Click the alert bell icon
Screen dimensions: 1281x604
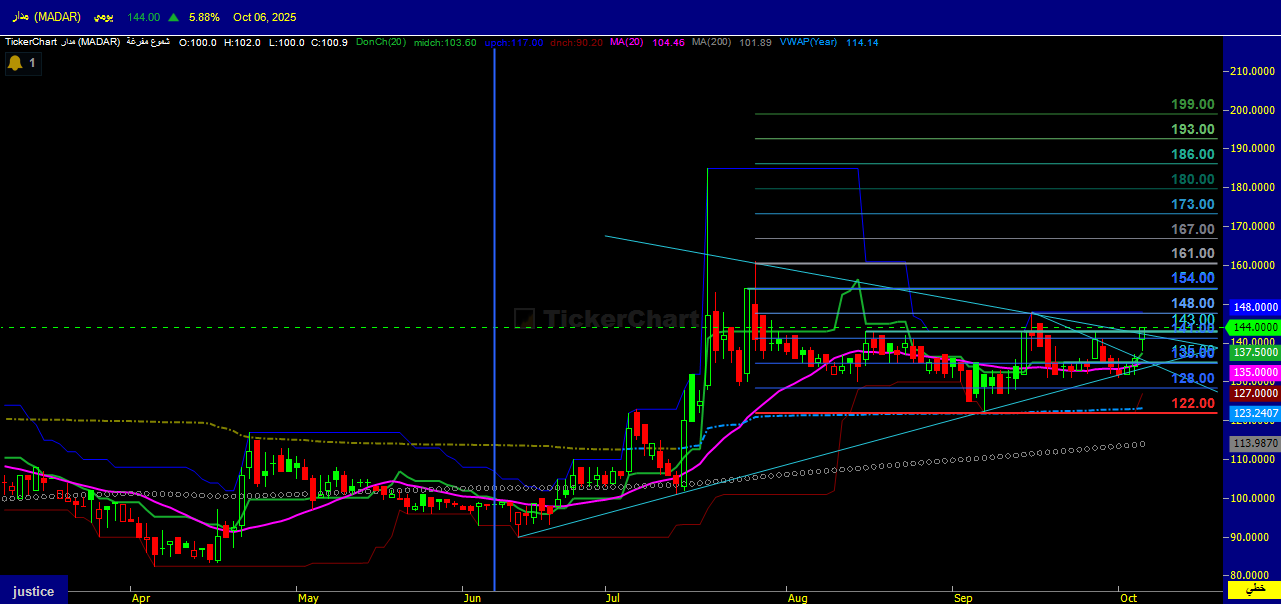[x=15, y=63]
